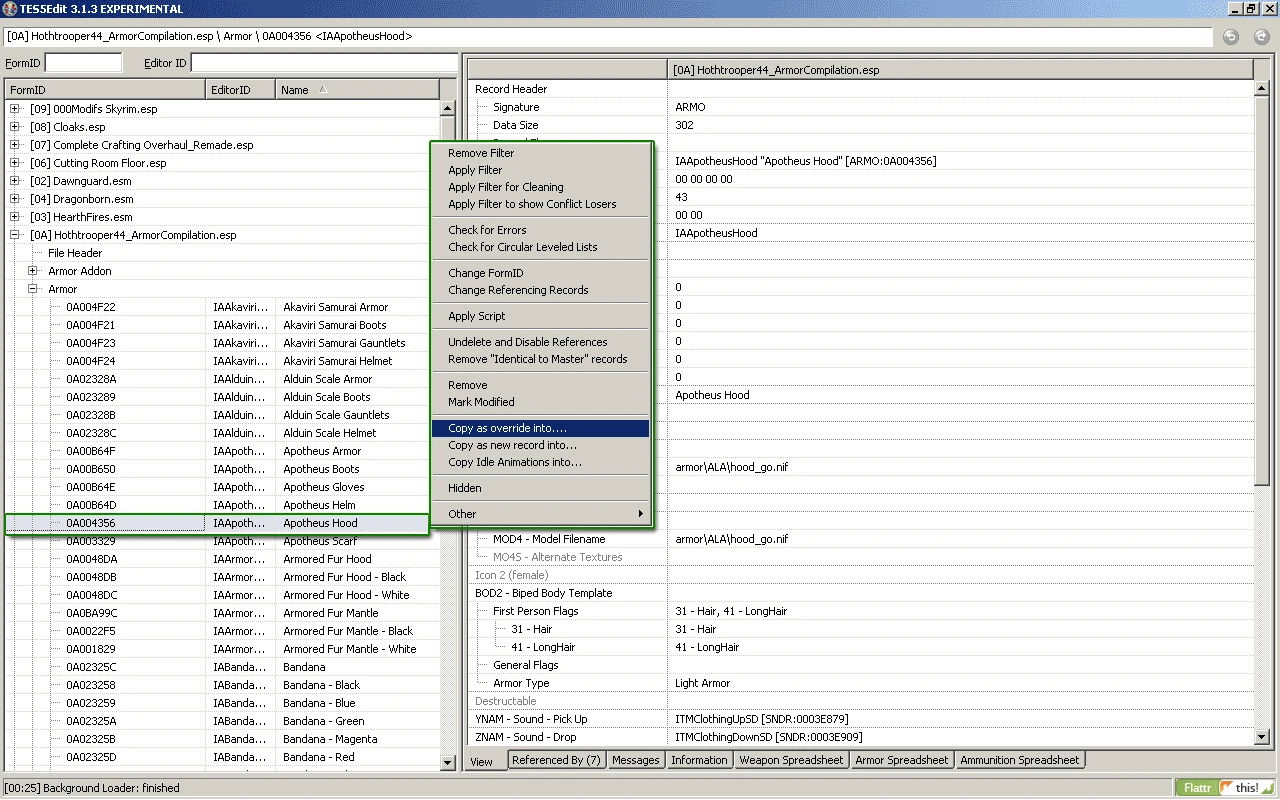Click the record path address bar
This screenshot has height=800, width=1280.
(608, 37)
